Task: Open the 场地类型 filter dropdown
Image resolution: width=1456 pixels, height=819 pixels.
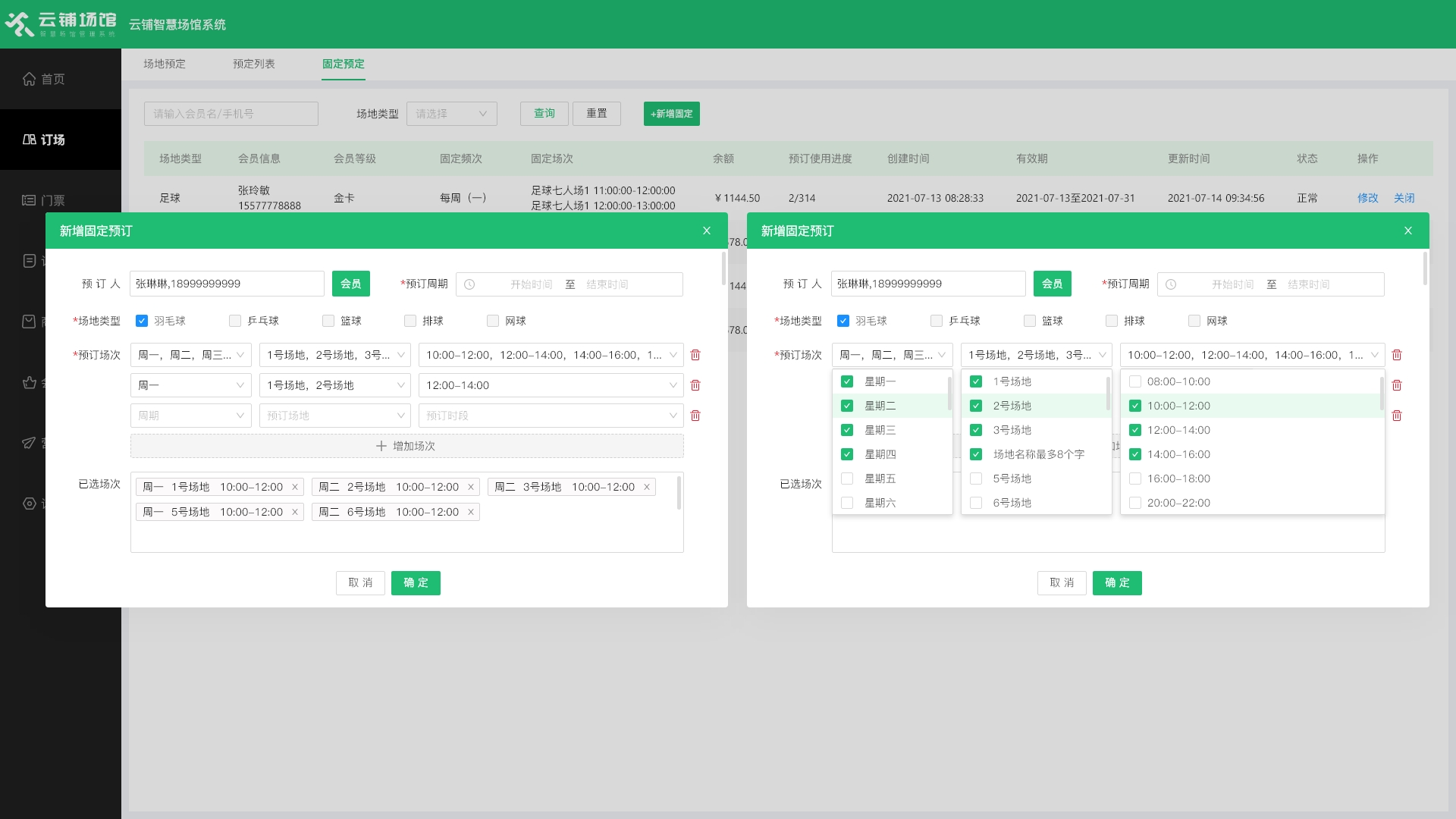Action: (451, 114)
